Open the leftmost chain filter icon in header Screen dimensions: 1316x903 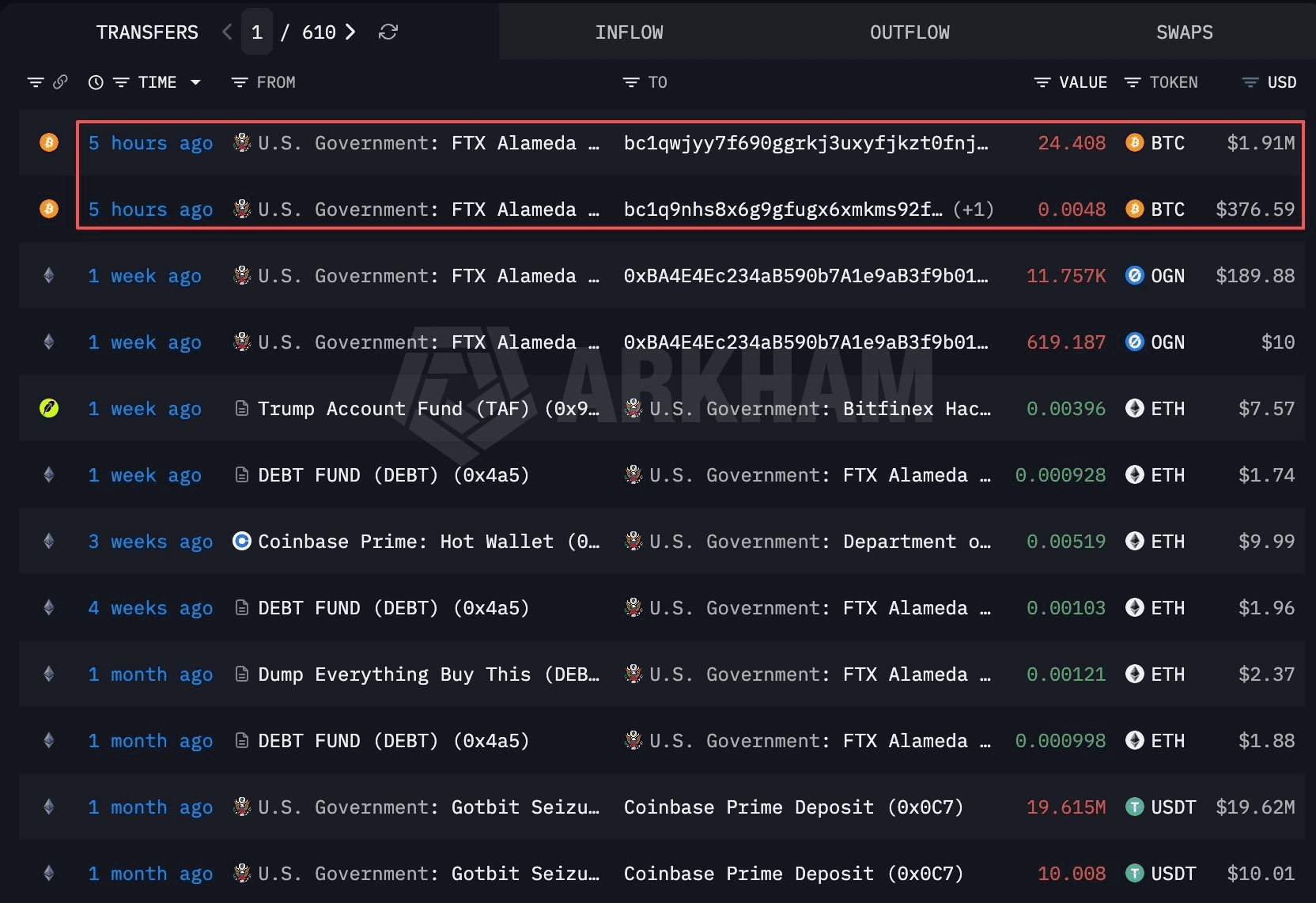tap(36, 82)
